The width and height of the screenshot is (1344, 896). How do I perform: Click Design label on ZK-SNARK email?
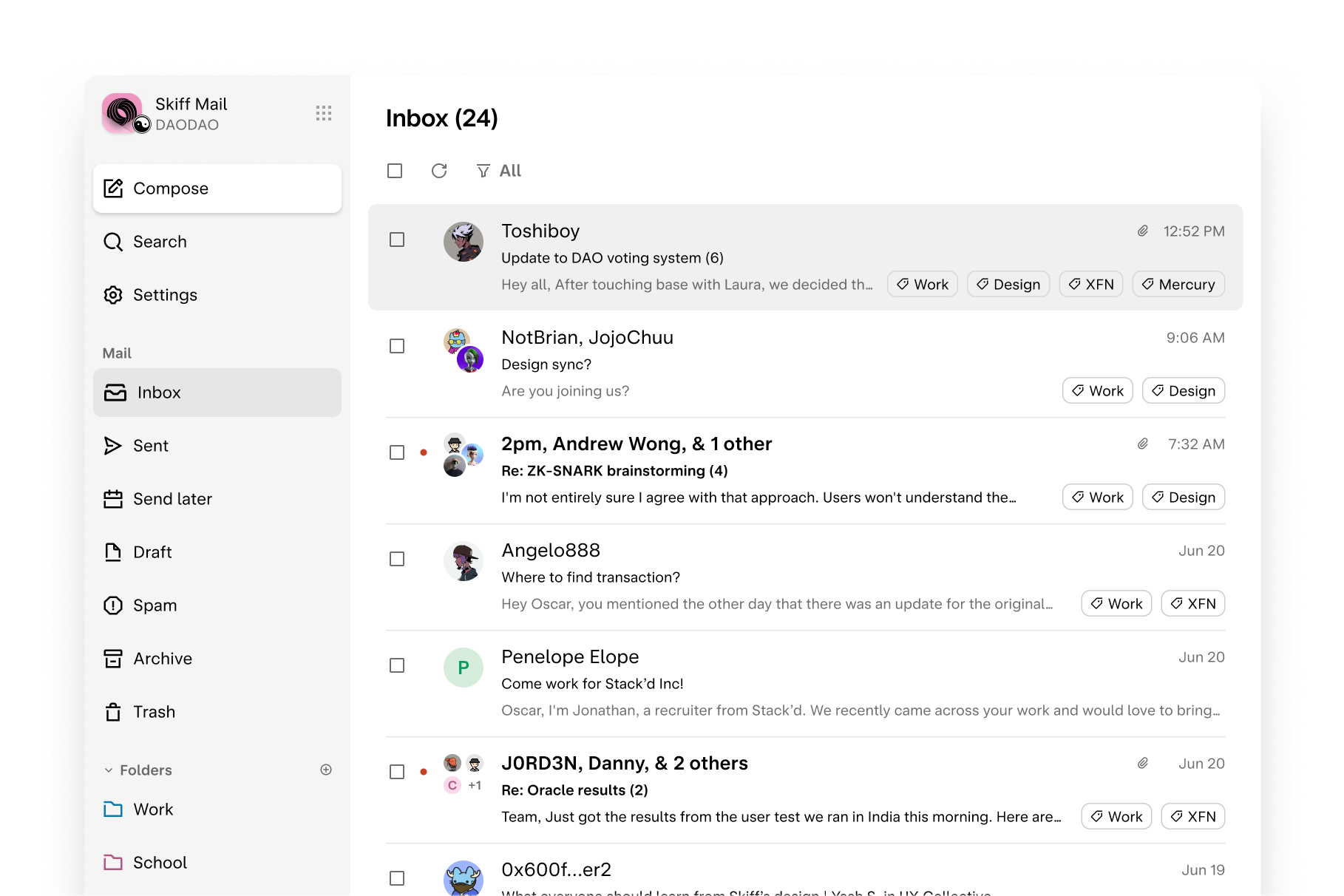coord(1184,498)
